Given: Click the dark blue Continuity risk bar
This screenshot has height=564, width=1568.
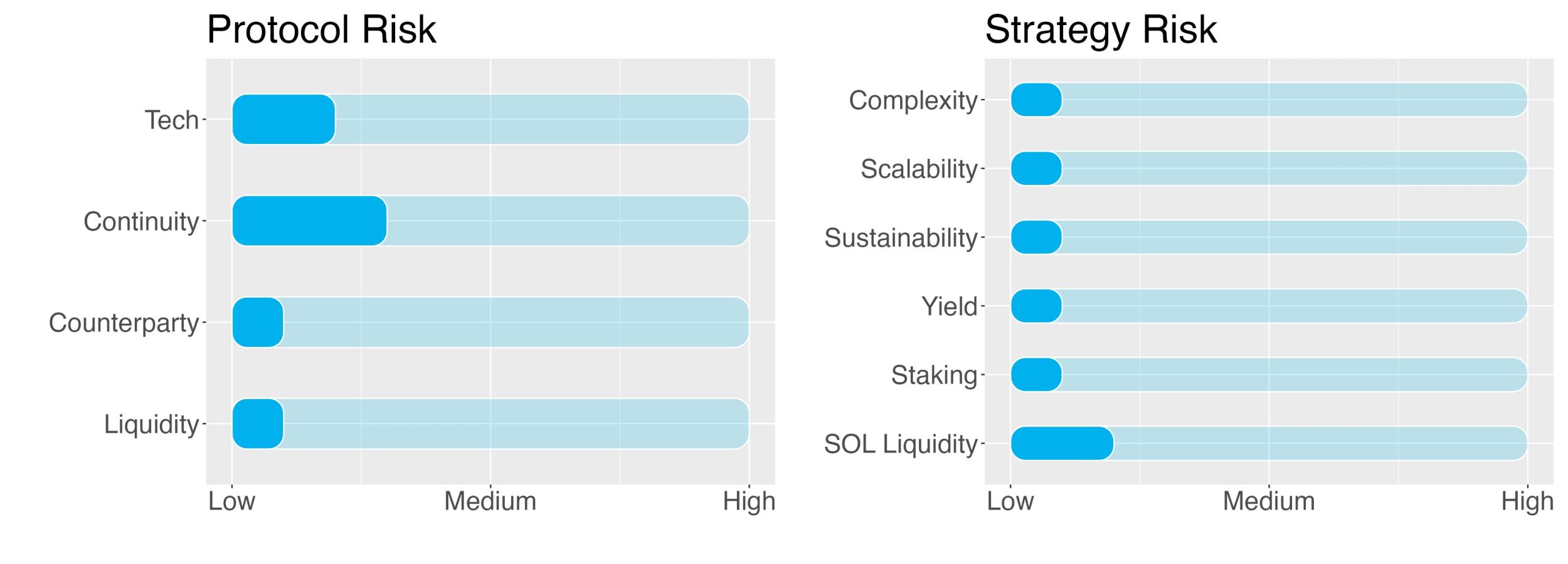Looking at the screenshot, I should [x=309, y=221].
